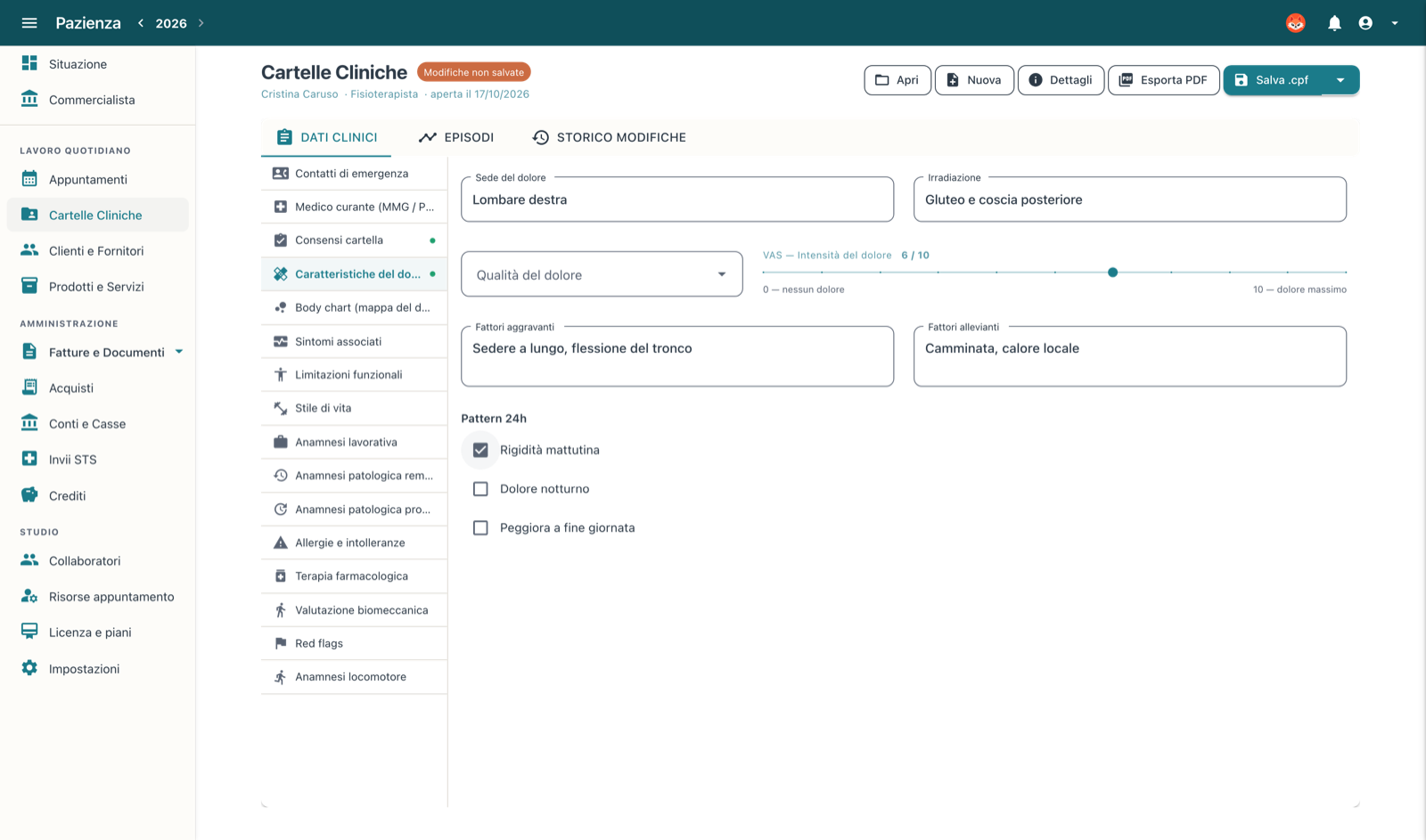
Task: Click the VAS pain intensity slider handle
Action: tap(1112, 273)
